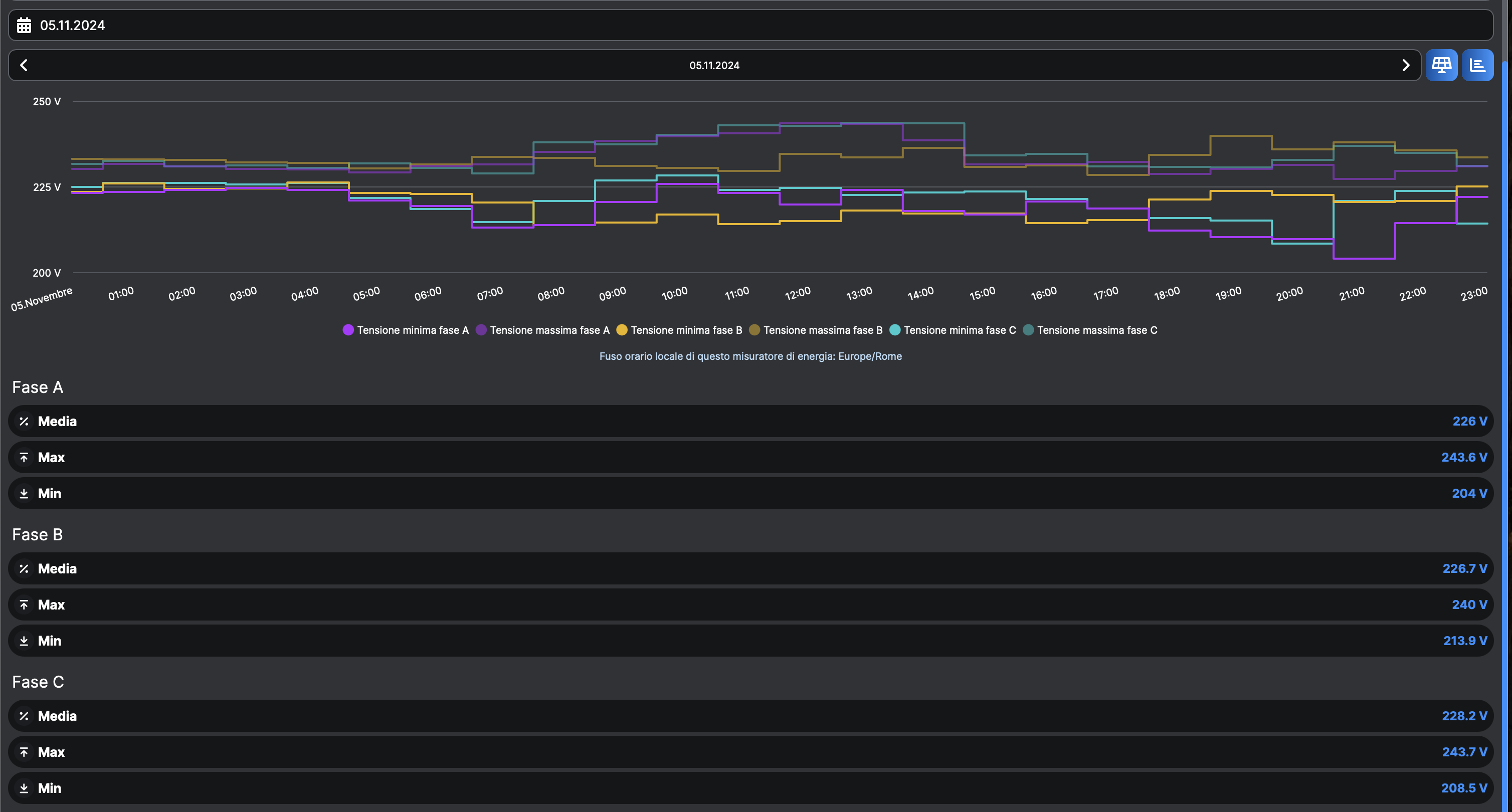Click the 12:00 time axis label
Screen dimensions: 1512x812
(x=798, y=293)
